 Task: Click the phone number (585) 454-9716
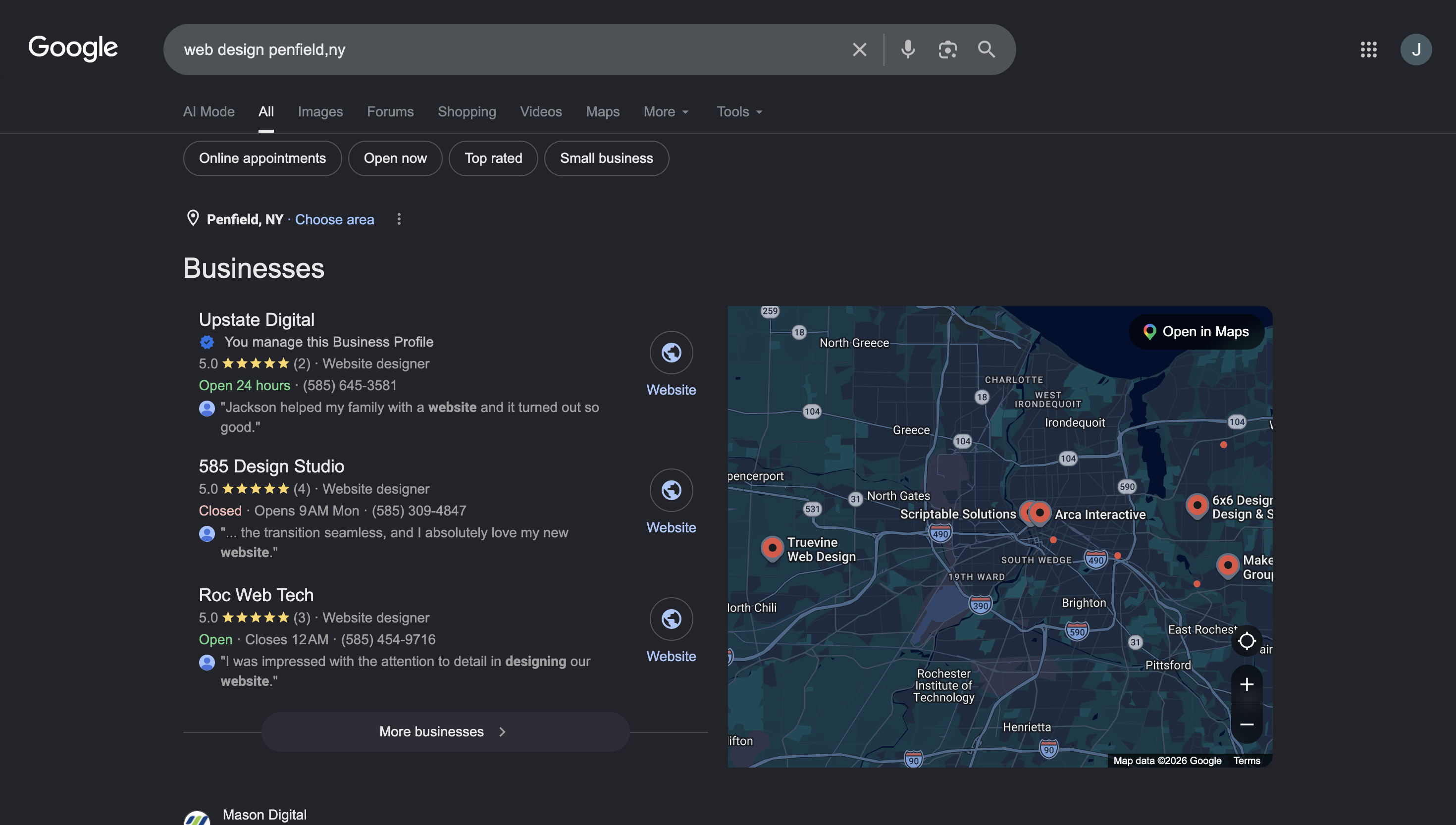(x=388, y=639)
